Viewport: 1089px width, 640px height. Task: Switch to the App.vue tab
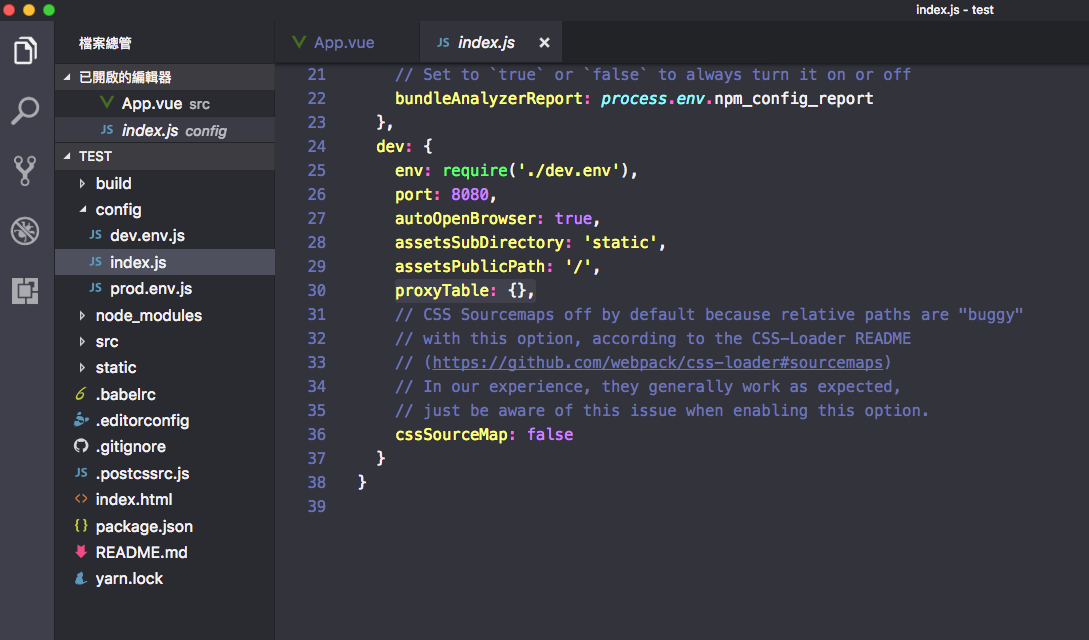(343, 43)
